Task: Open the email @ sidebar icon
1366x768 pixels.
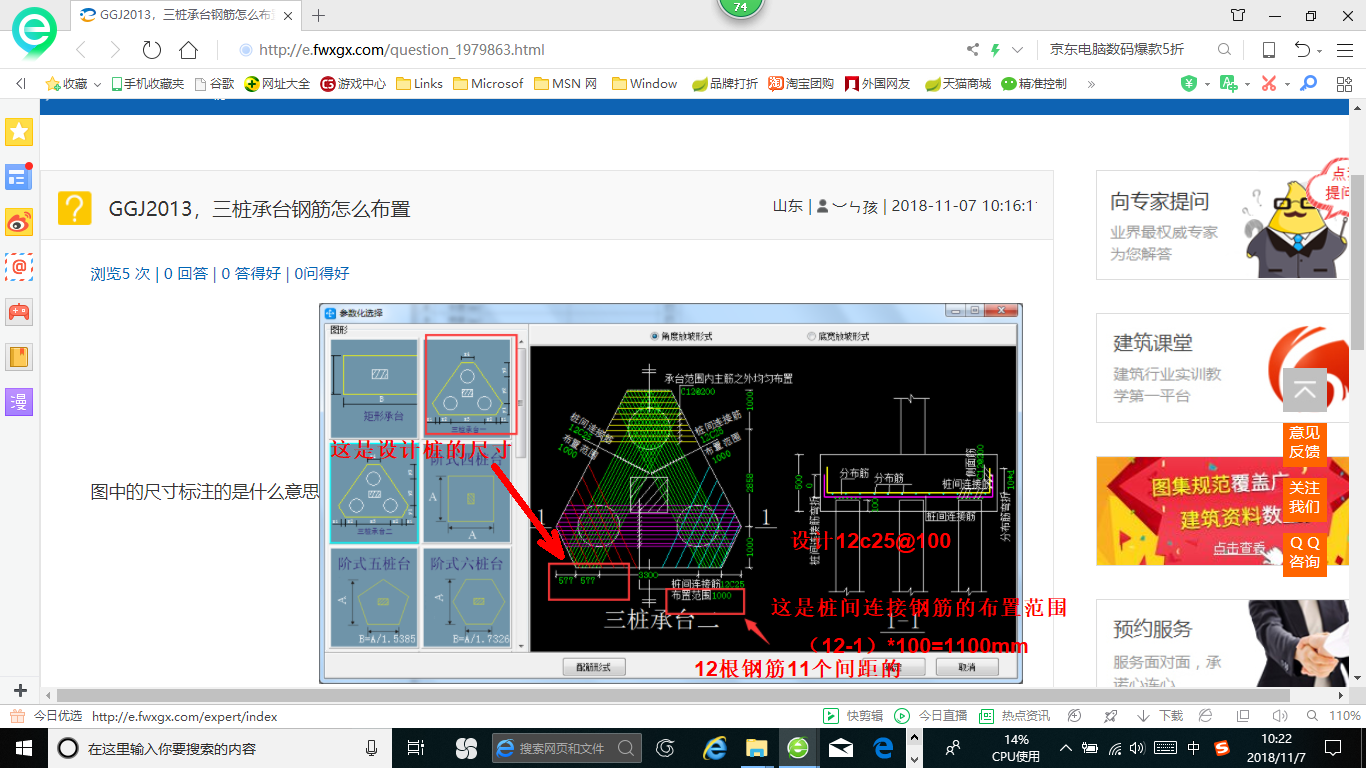Action: coord(19,267)
